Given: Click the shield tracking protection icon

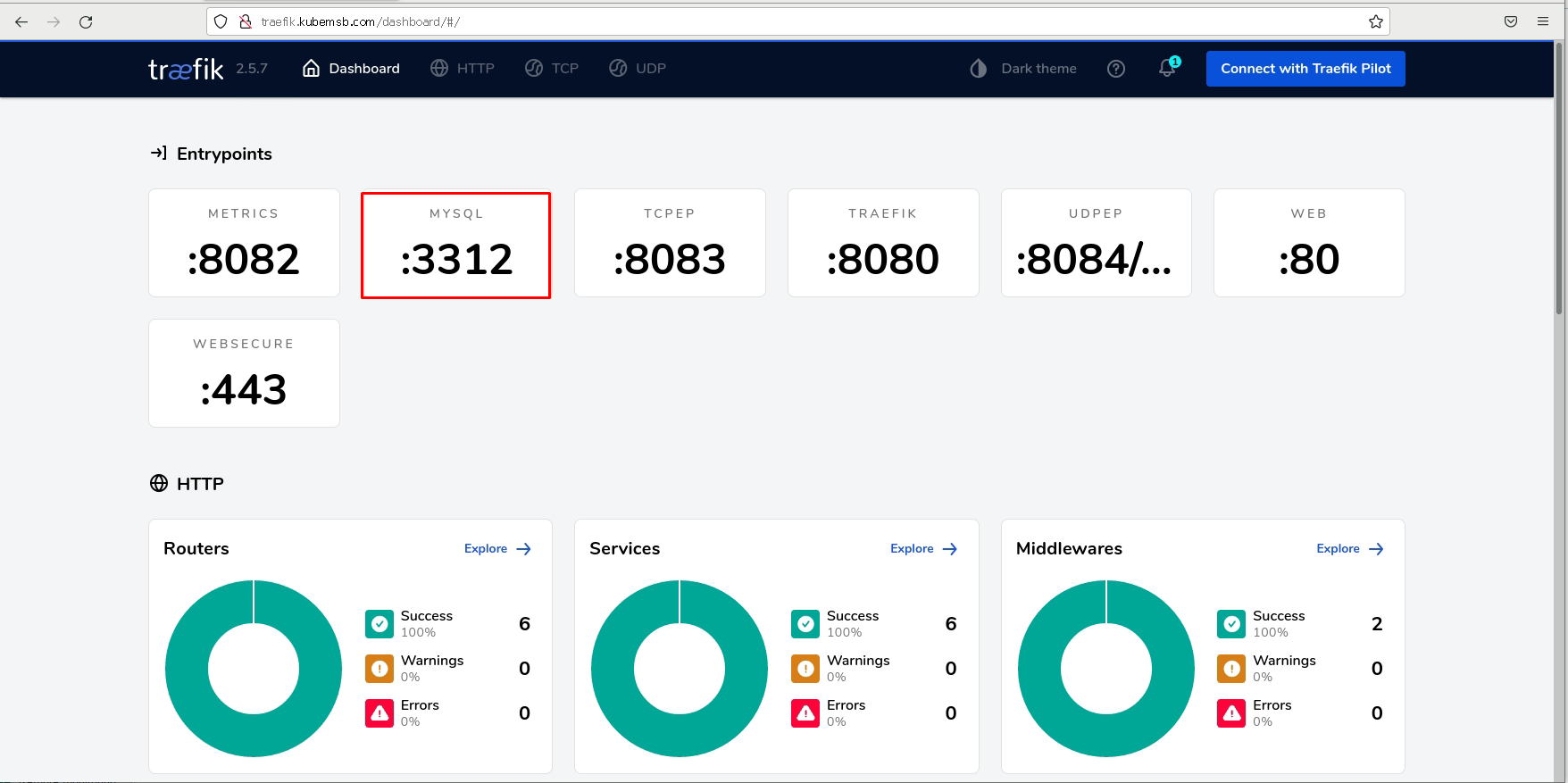Looking at the screenshot, I should coord(221,21).
